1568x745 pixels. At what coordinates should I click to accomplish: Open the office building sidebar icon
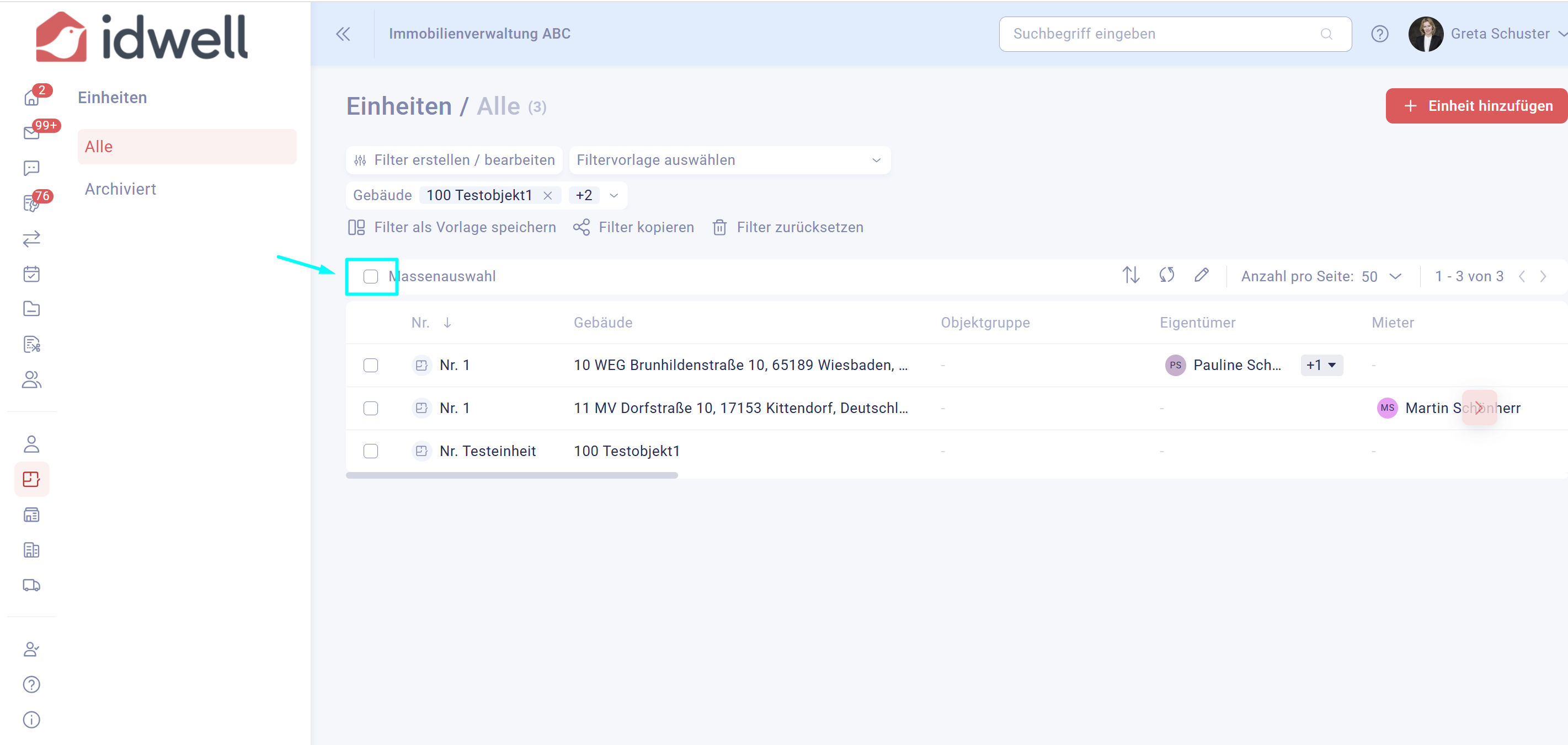[31, 550]
